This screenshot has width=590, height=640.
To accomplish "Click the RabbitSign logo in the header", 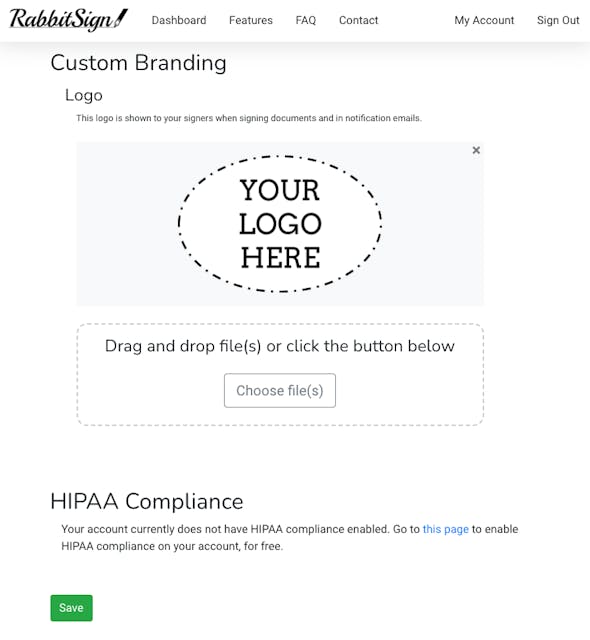I will [x=68, y=20].
